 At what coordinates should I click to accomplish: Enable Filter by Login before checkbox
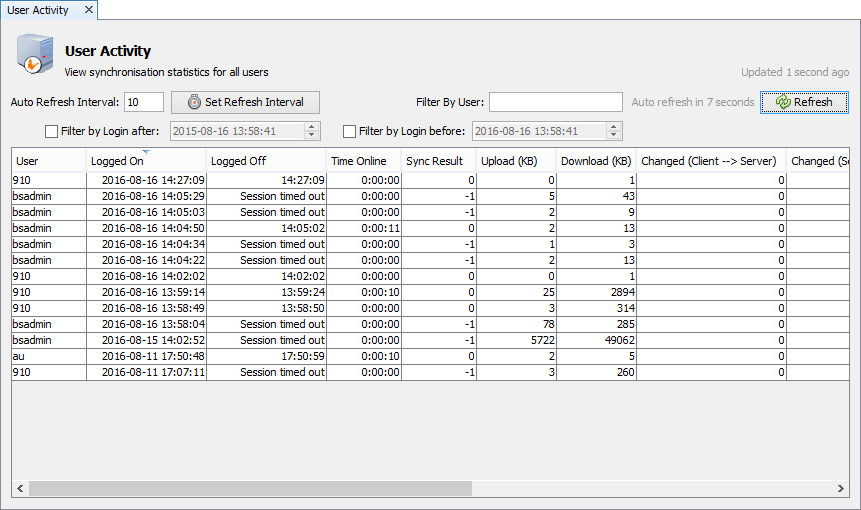point(350,131)
